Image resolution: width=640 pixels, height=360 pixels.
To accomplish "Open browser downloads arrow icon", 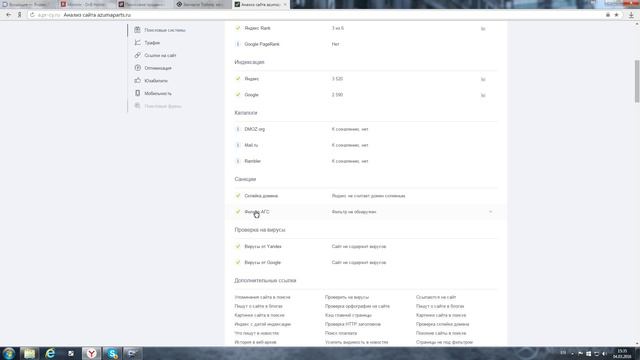I will [x=631, y=15].
